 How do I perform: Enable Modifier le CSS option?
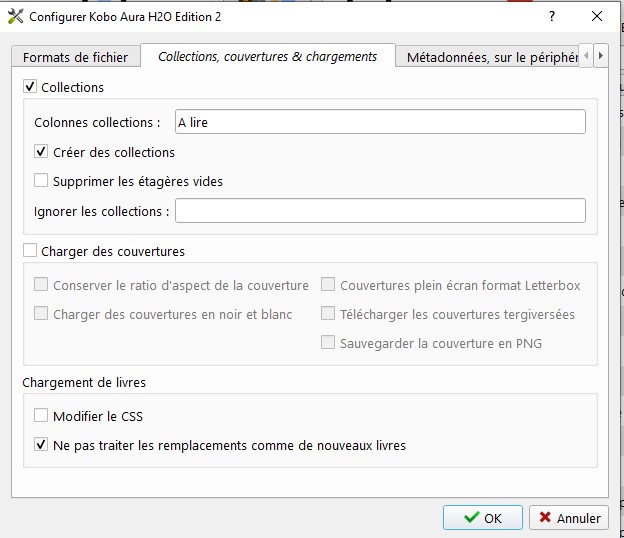(x=41, y=415)
